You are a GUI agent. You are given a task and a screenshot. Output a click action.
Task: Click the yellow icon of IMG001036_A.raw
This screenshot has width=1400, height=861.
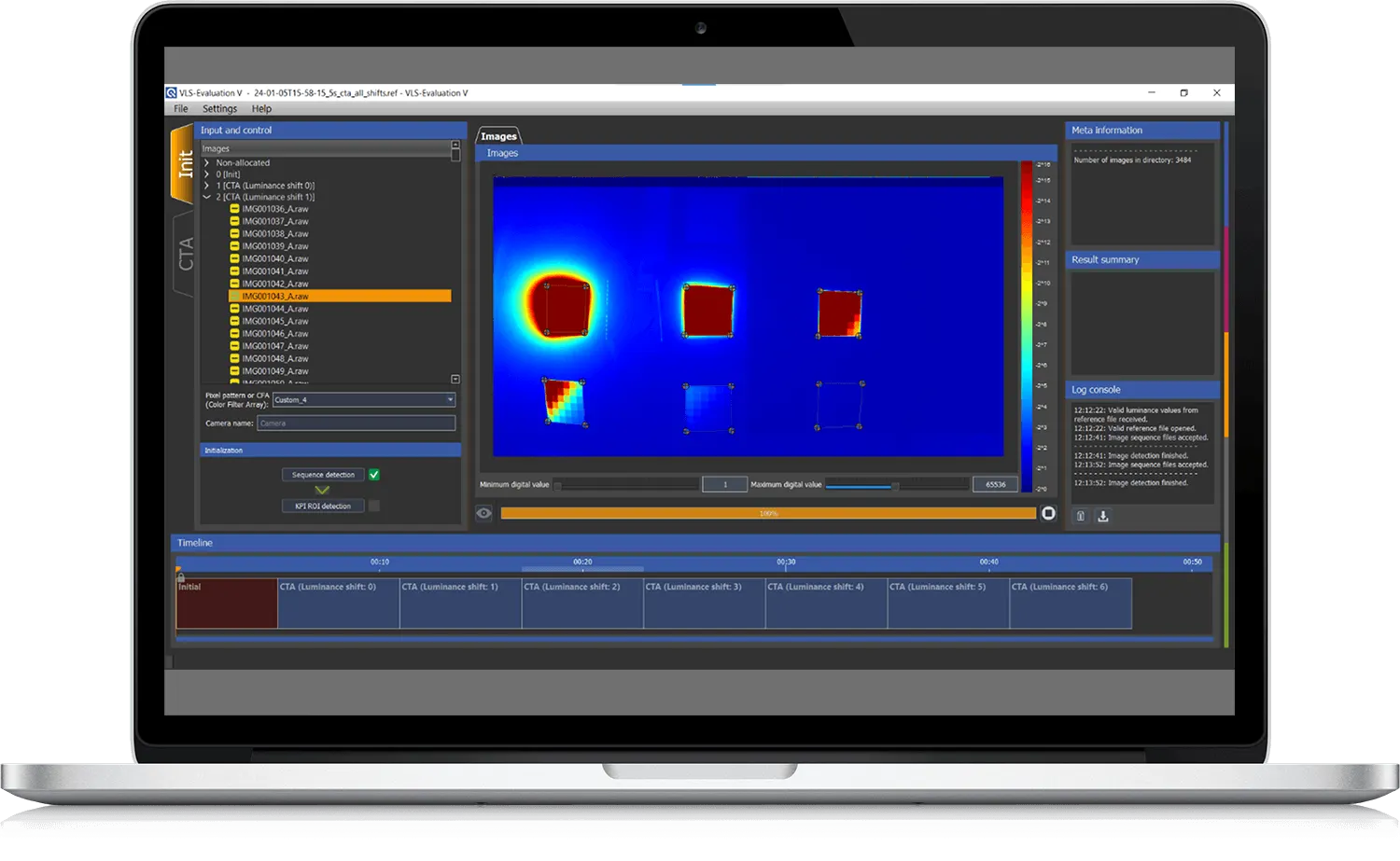(234, 209)
